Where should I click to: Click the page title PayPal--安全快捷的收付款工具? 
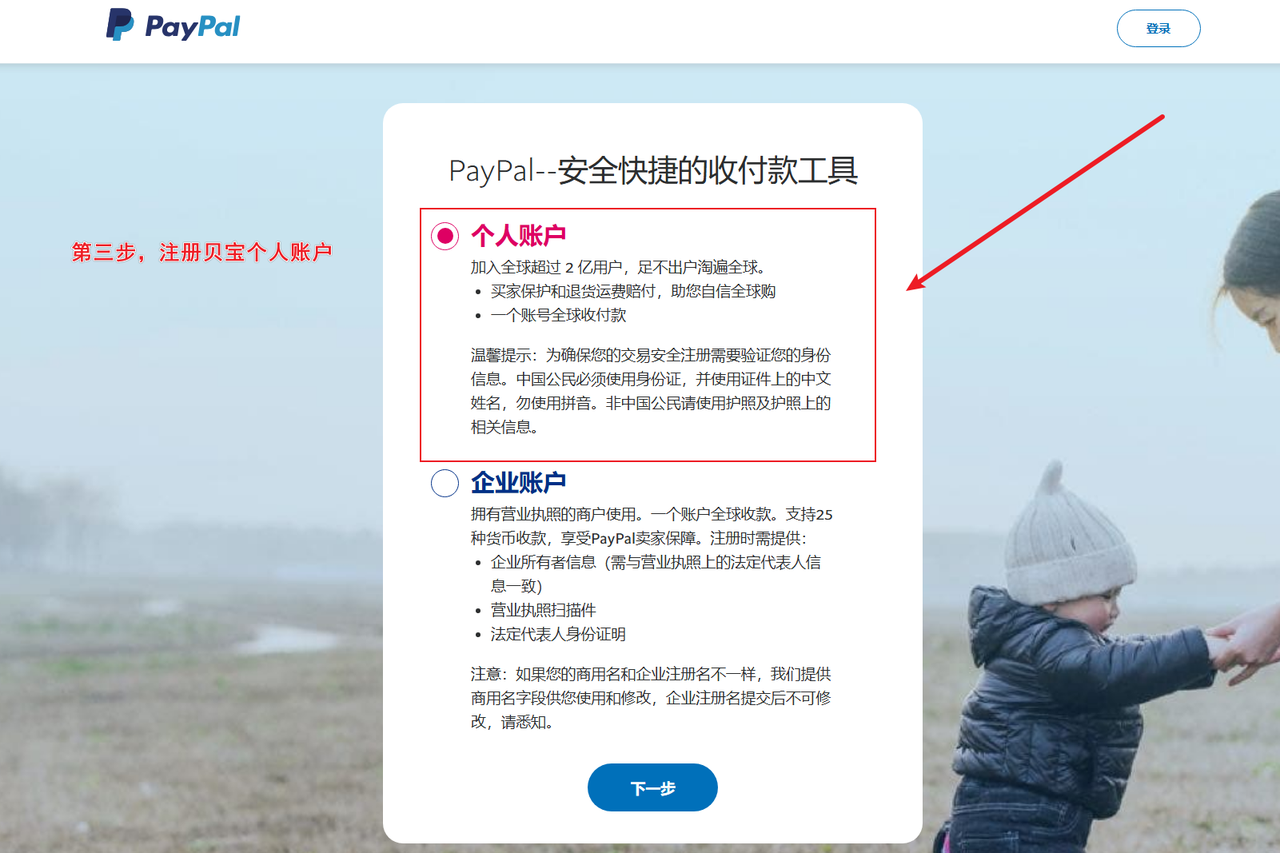click(x=653, y=170)
